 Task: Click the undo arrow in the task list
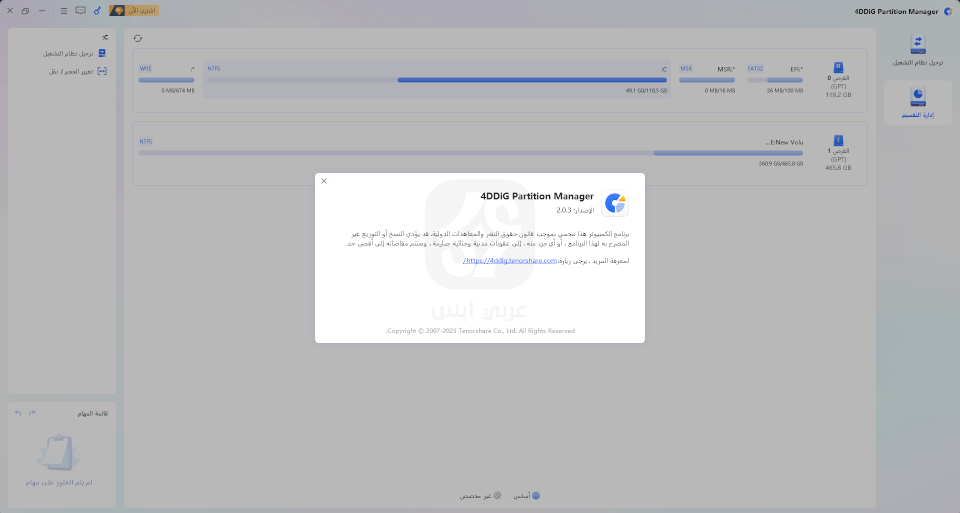pos(18,413)
